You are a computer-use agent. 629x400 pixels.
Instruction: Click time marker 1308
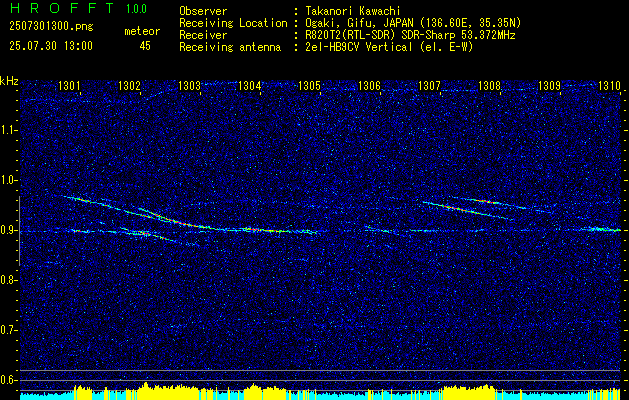coord(489,85)
